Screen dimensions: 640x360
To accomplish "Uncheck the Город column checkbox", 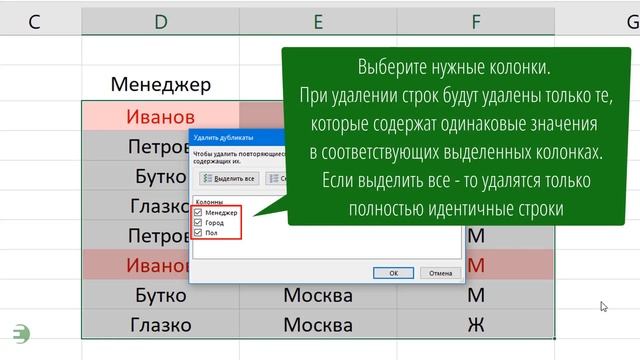I will 198,222.
